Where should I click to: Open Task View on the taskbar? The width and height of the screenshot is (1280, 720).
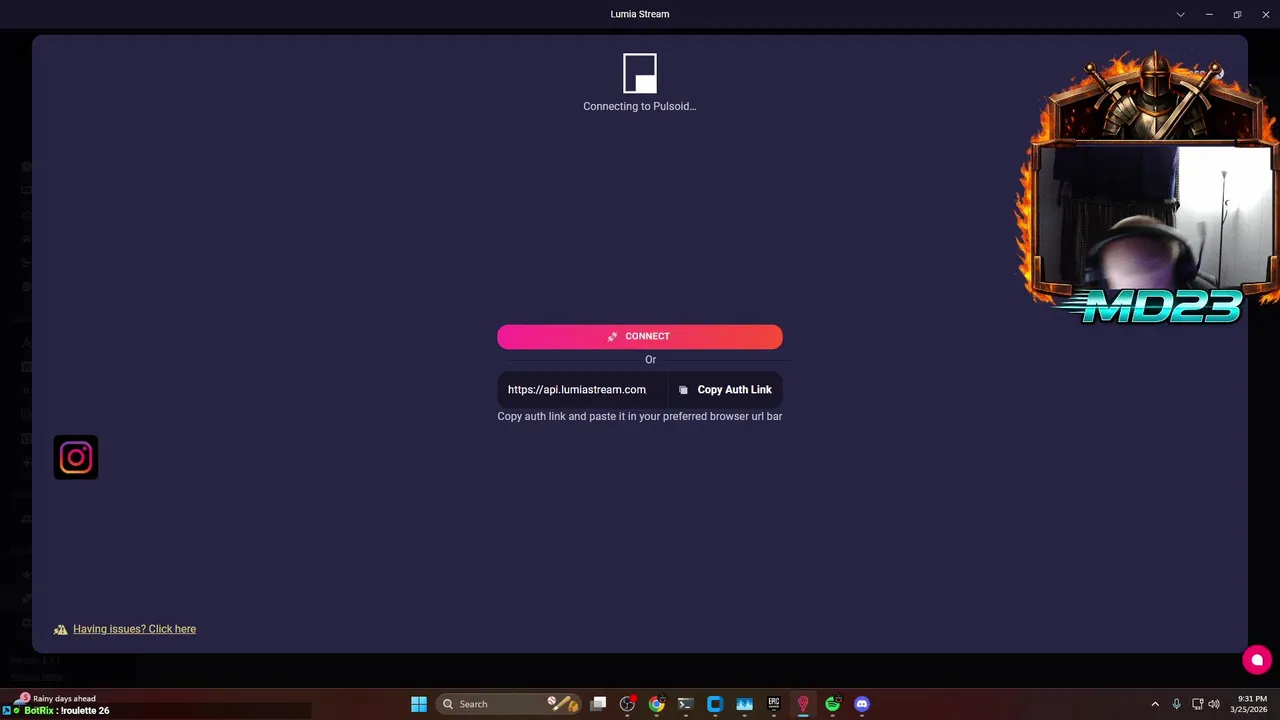point(598,704)
